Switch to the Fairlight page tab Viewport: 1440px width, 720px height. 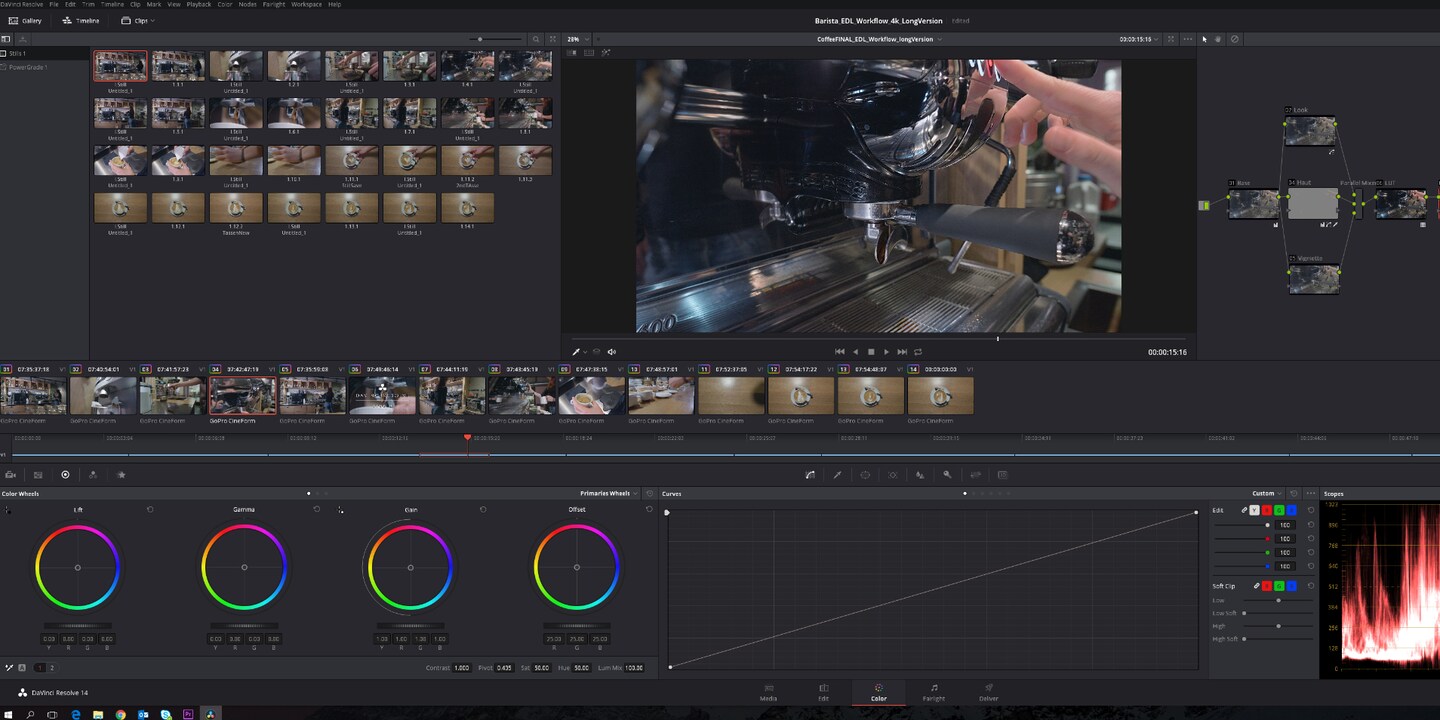coord(934,692)
